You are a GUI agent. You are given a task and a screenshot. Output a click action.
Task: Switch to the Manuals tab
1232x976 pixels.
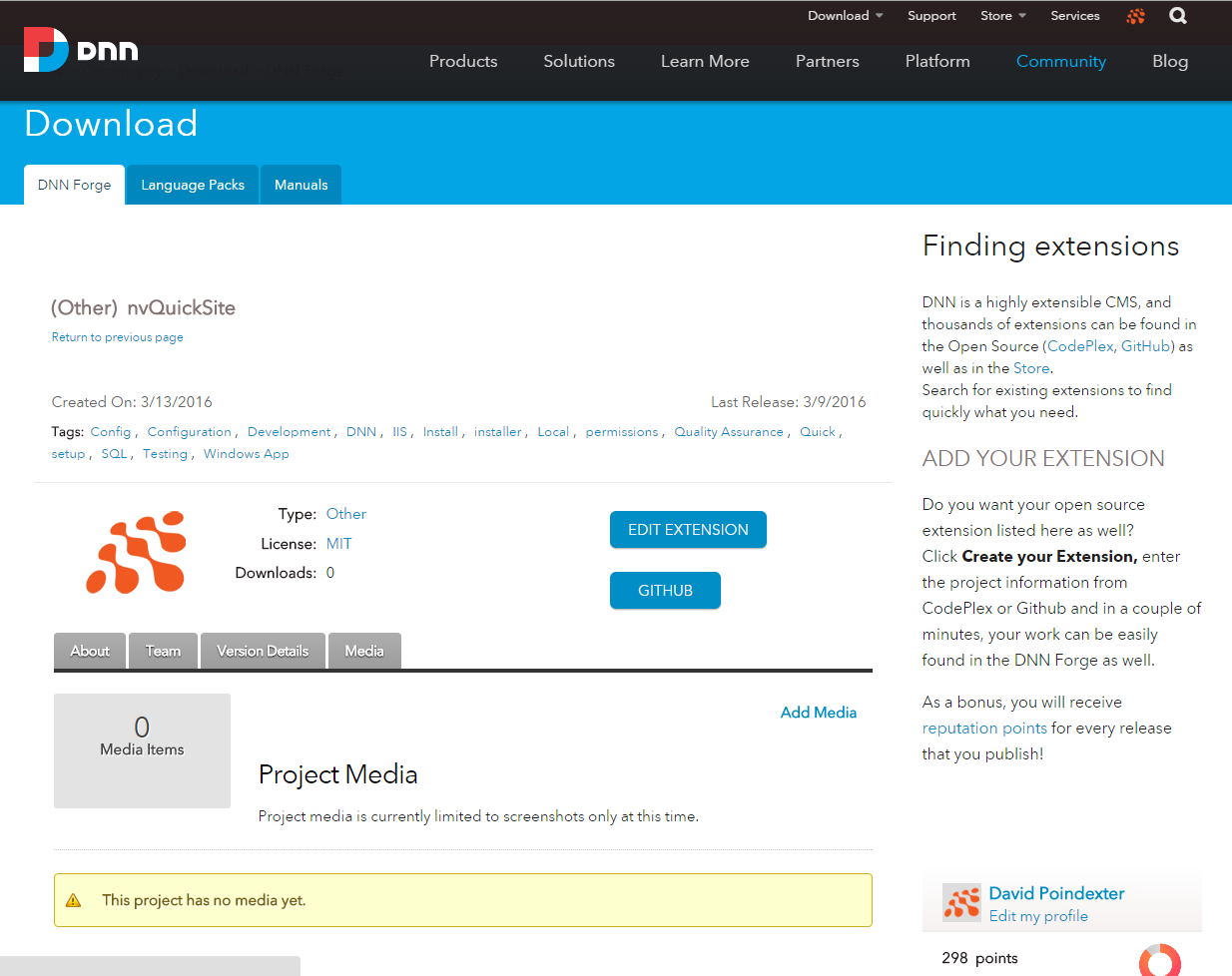pos(302,185)
